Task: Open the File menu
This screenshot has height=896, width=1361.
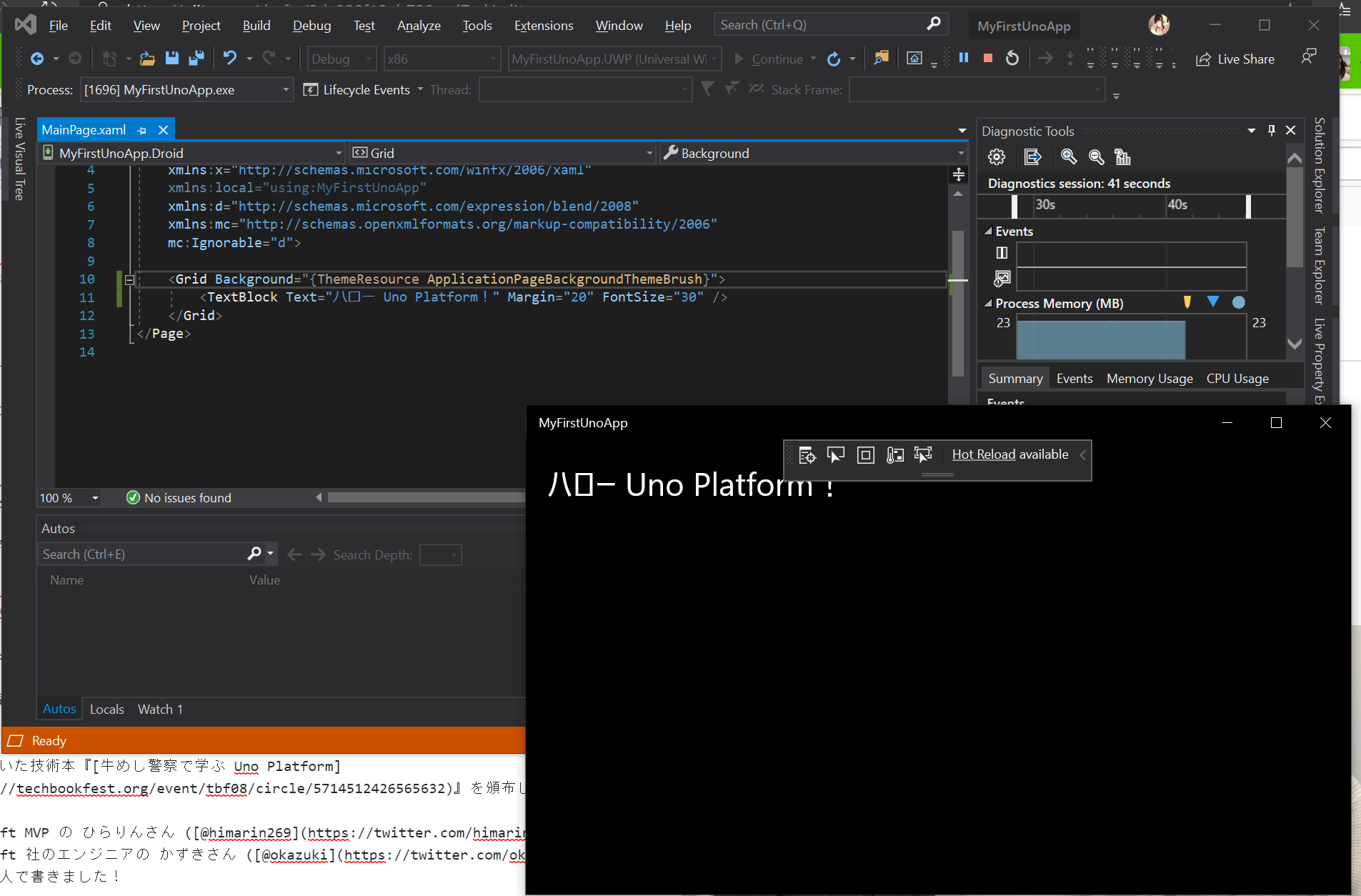Action: (x=58, y=26)
